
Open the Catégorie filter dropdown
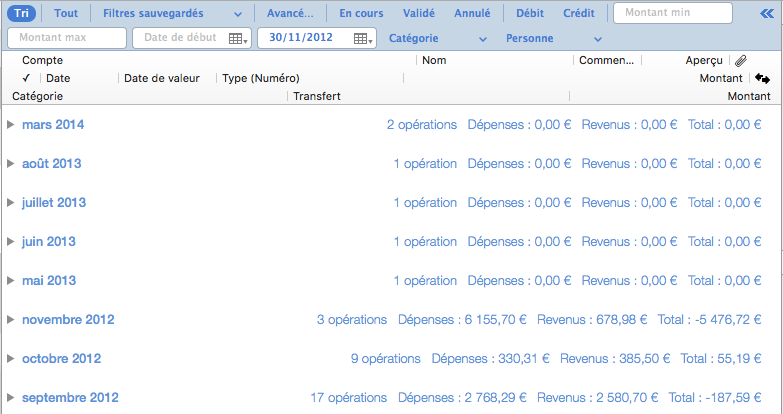coord(436,38)
